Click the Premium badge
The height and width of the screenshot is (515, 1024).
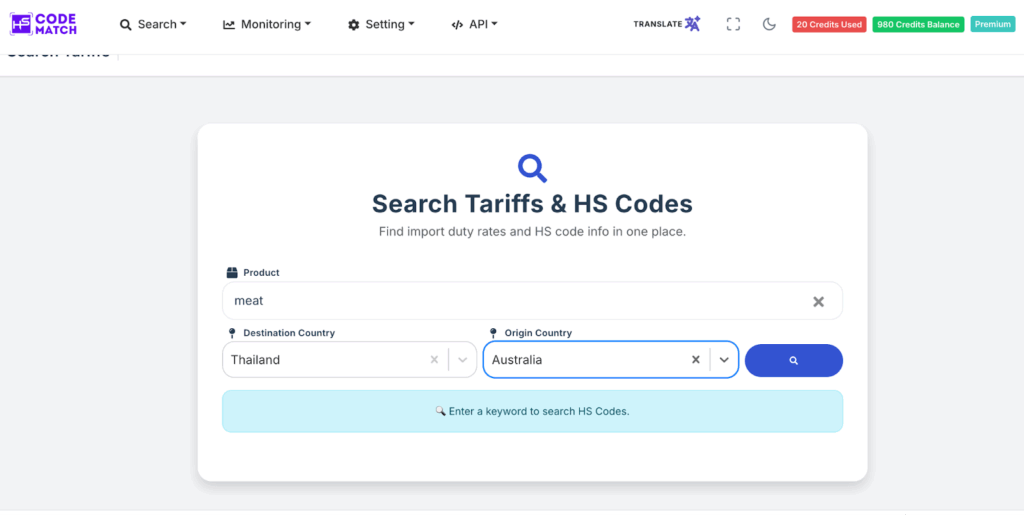point(992,24)
